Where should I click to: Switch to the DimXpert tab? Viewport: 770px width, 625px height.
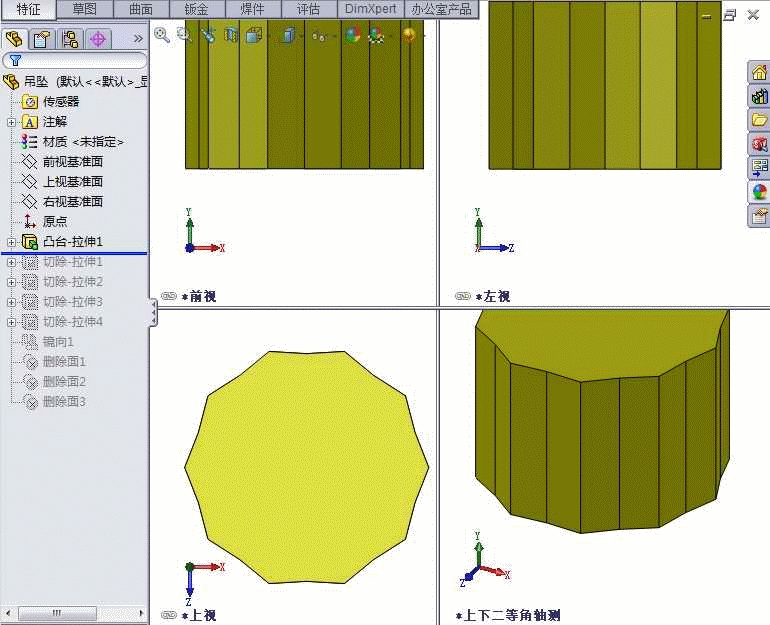(370, 9)
